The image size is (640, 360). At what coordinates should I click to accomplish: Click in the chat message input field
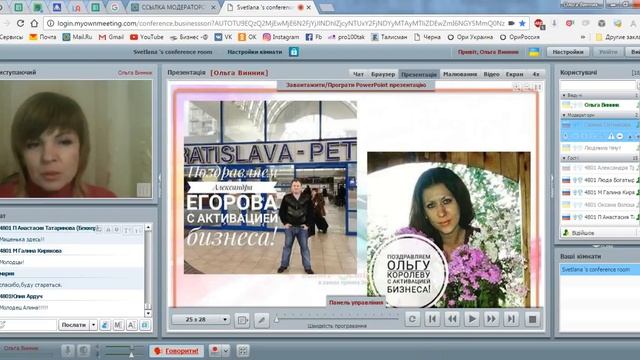pyautogui.click(x=28, y=325)
